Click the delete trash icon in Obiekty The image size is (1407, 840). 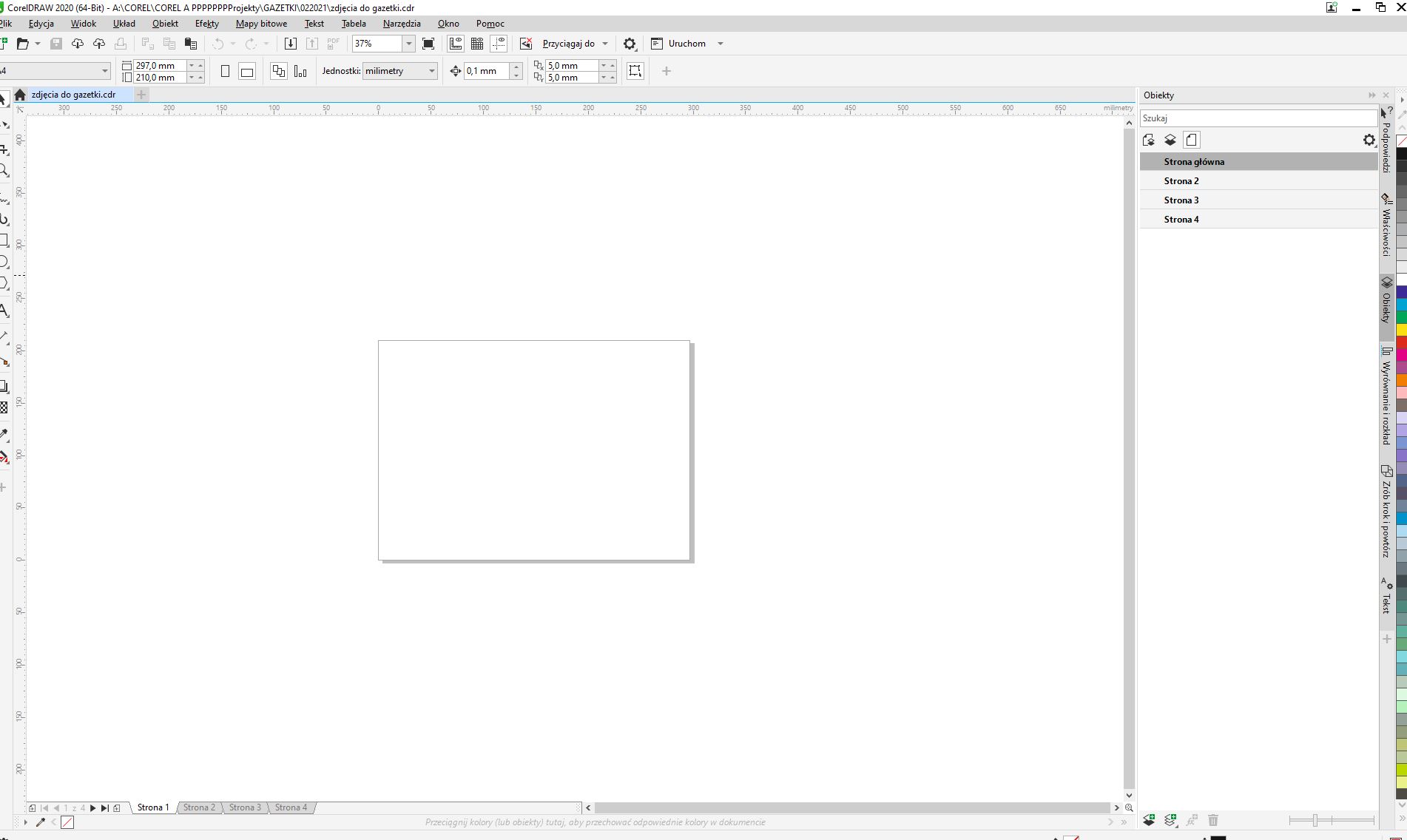[1213, 820]
